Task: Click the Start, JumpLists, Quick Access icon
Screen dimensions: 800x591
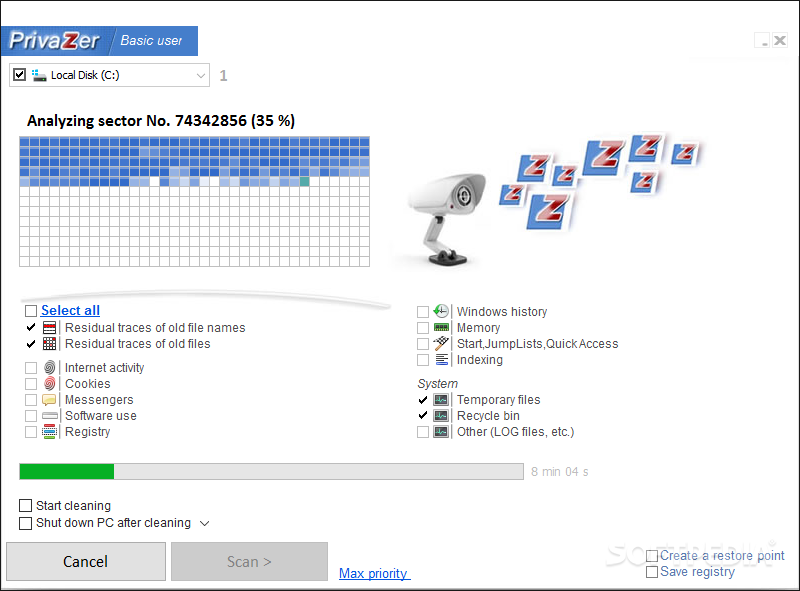Action: click(x=441, y=343)
